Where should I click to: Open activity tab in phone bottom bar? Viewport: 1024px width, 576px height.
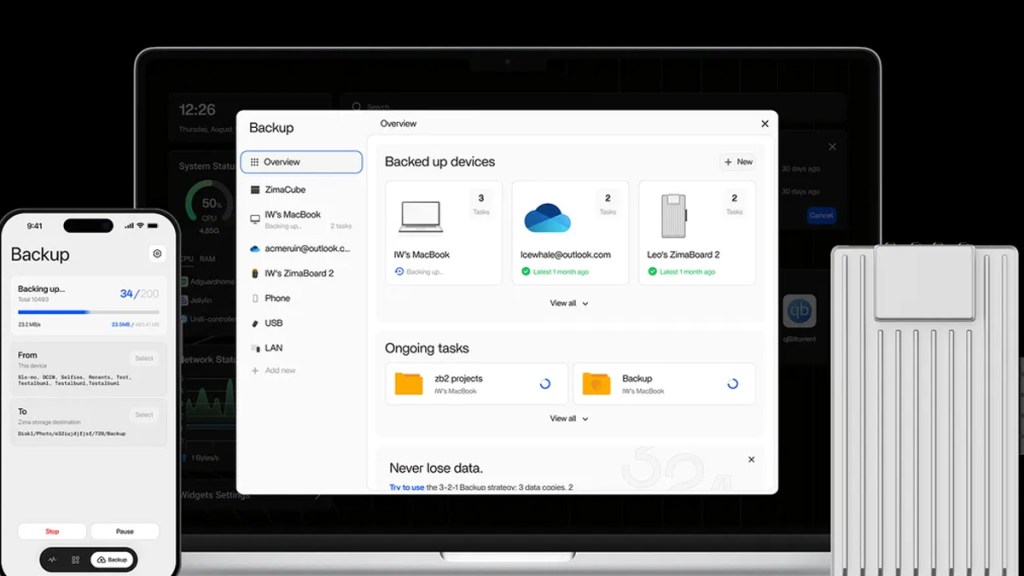pyautogui.click(x=52, y=560)
